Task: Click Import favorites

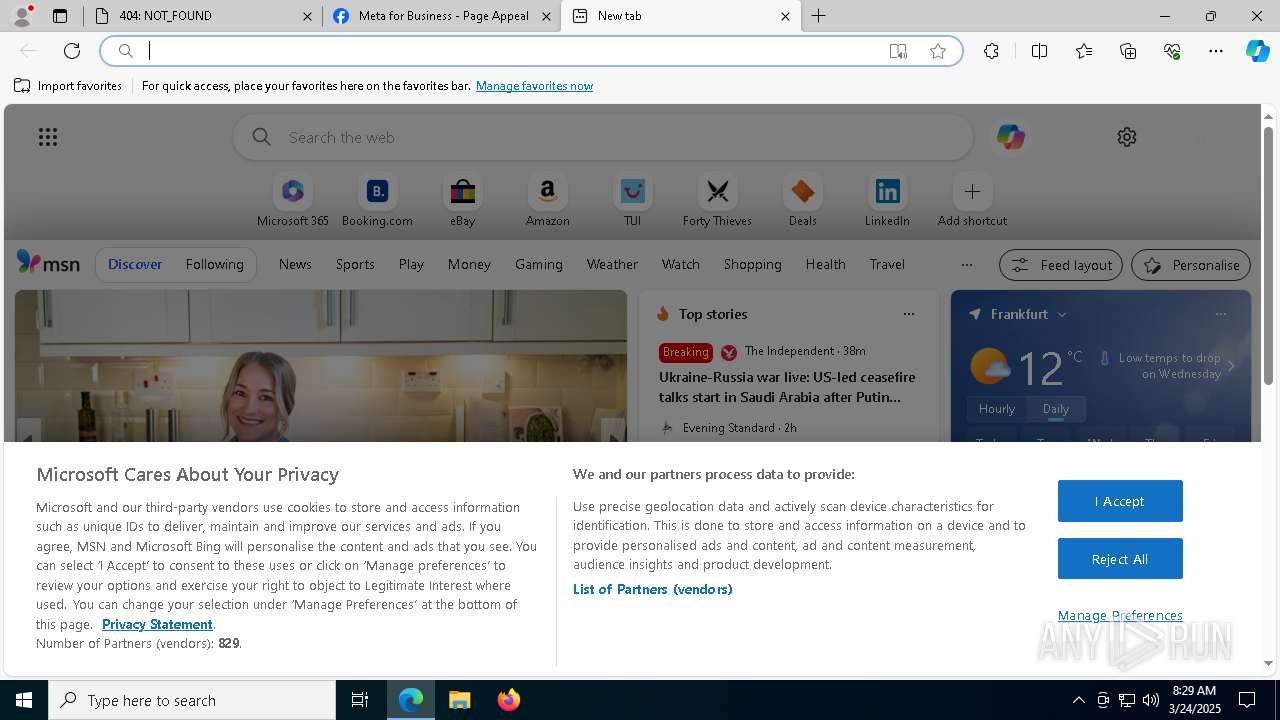Action: (68, 86)
